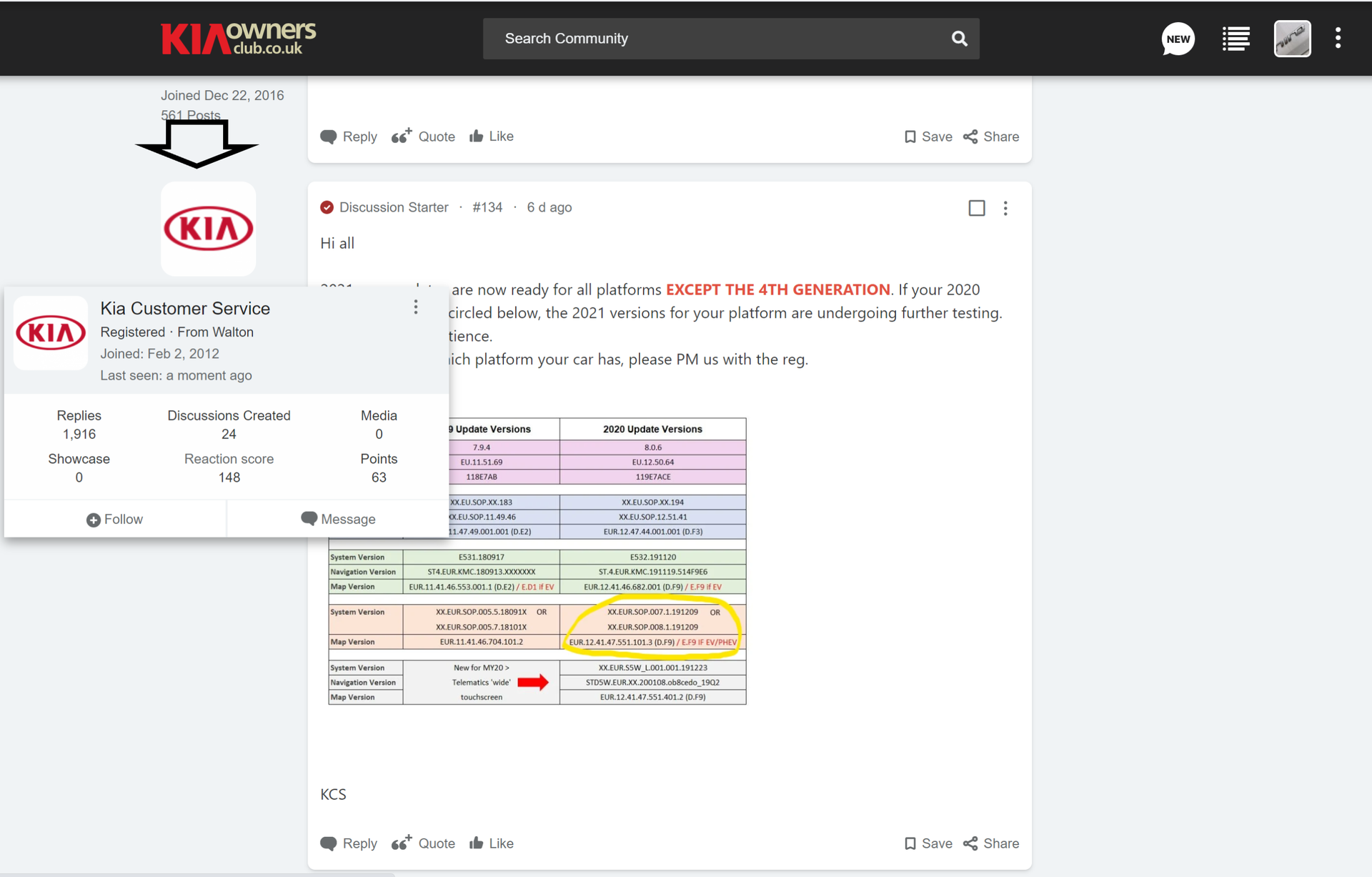View the Showcase count in popup
The height and width of the screenshot is (877, 1372).
click(79, 477)
